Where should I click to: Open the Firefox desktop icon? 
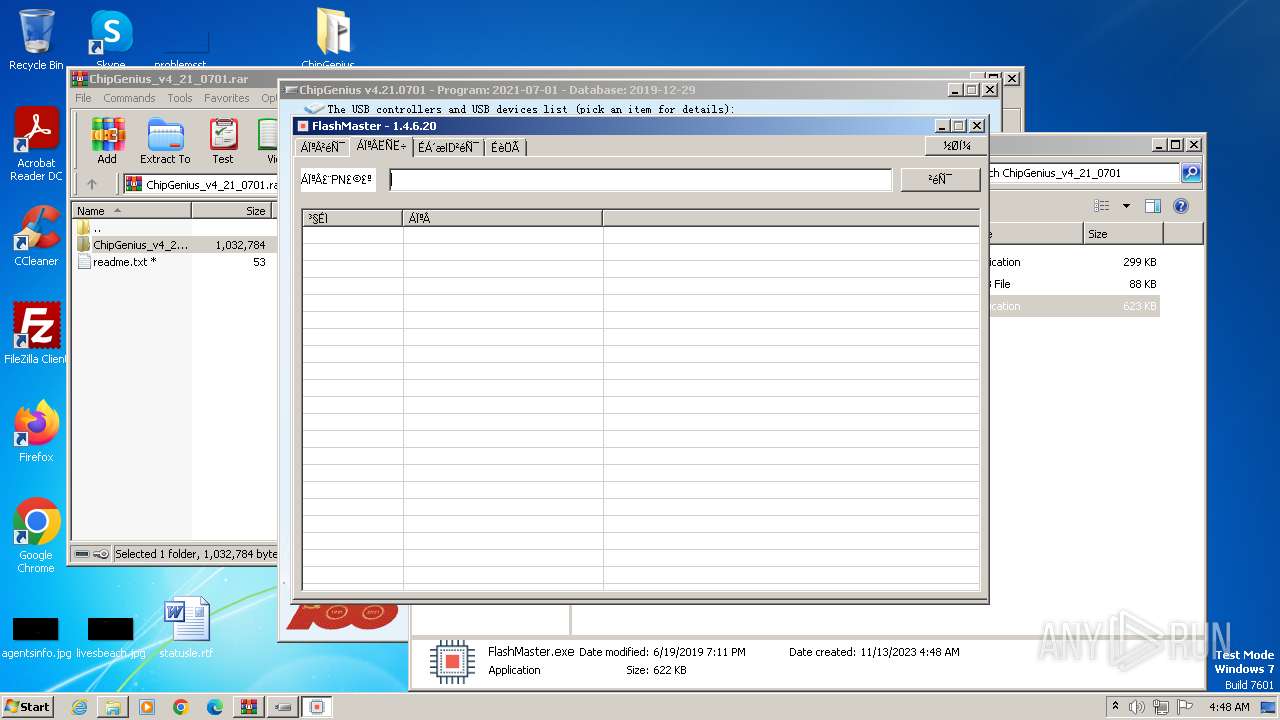[x=36, y=431]
